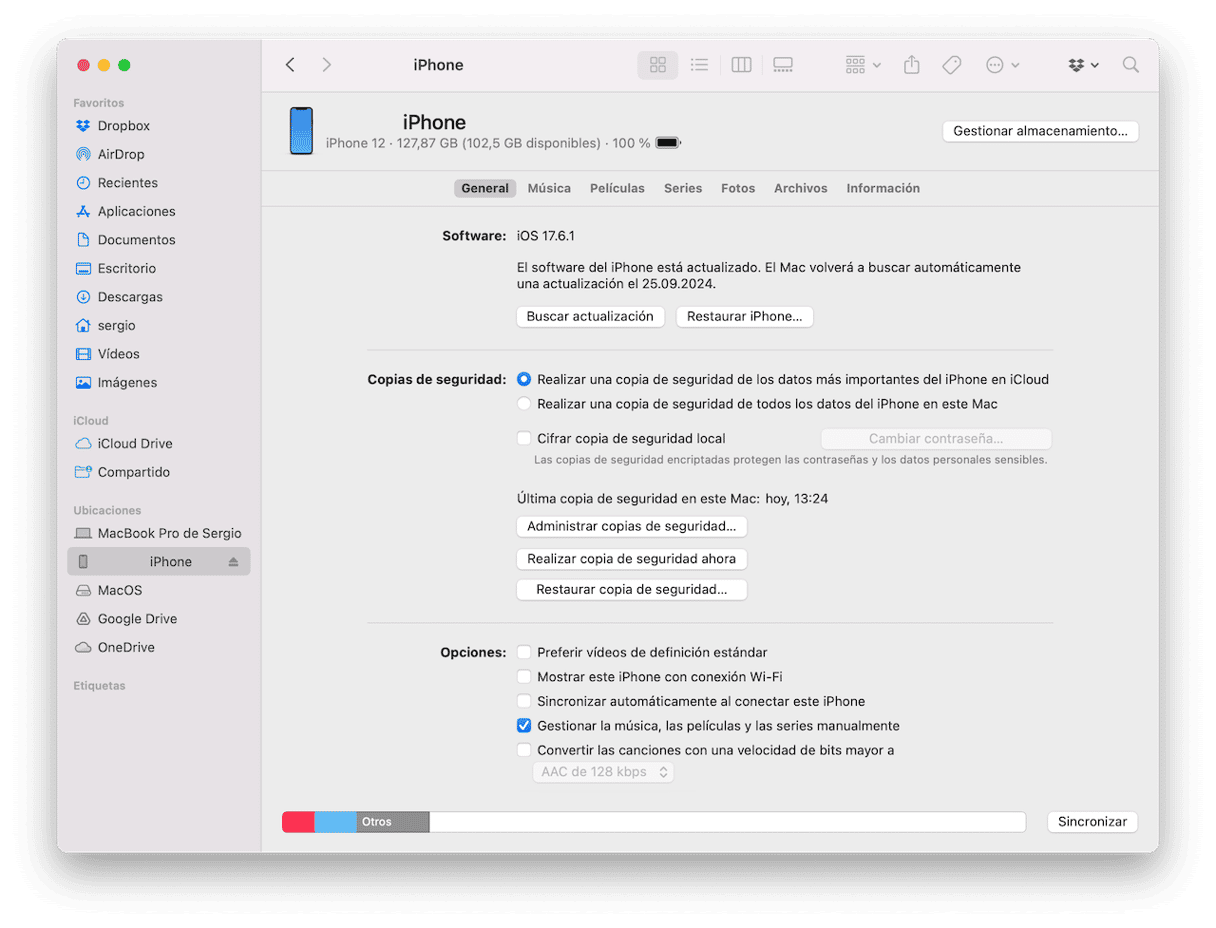Click the Share toolbar icon
Viewport: 1216px width, 928px height.
[x=911, y=65]
